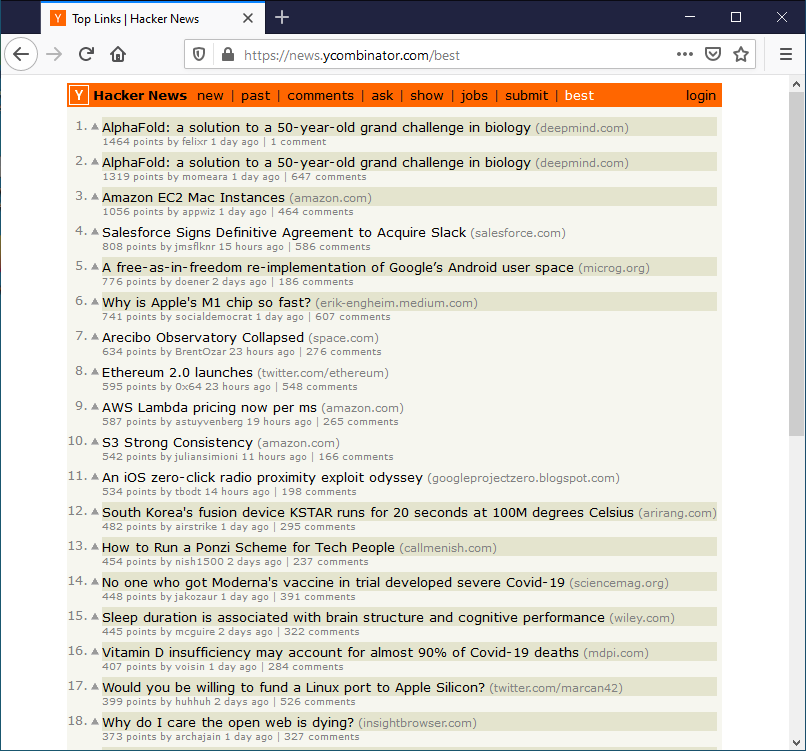Click the scrollbar down arrow
Screen dimensions: 806x751
coord(796,743)
